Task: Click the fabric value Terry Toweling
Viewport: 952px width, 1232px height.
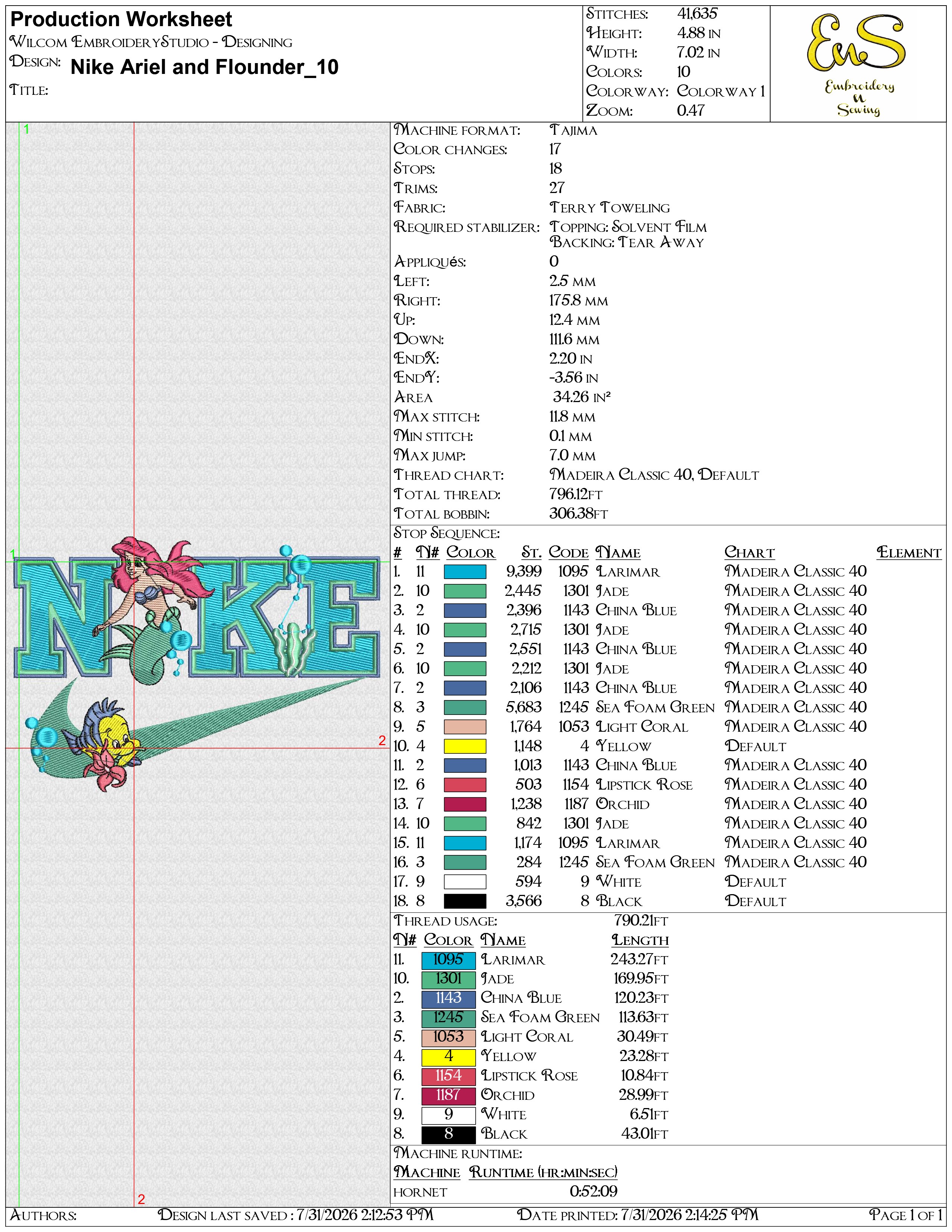Action: (610, 208)
